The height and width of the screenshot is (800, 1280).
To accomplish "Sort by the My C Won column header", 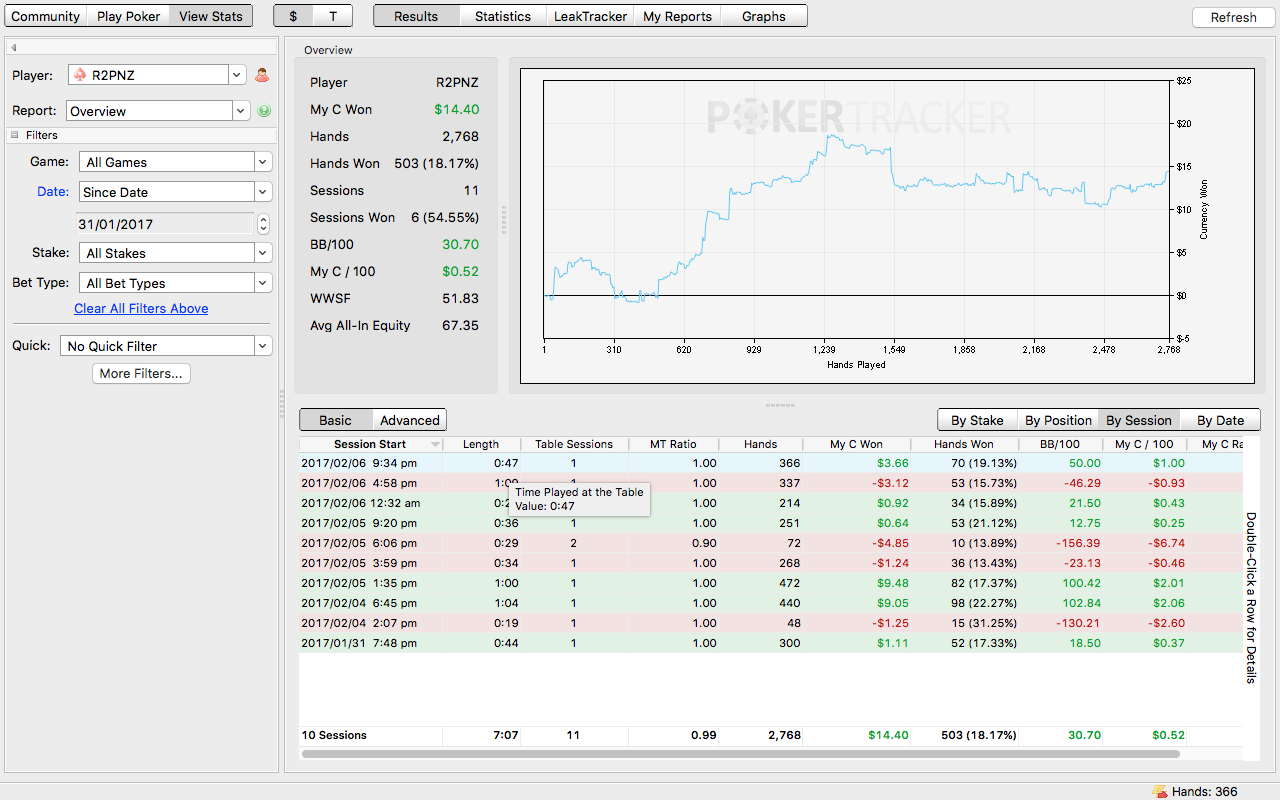I will click(x=857, y=444).
